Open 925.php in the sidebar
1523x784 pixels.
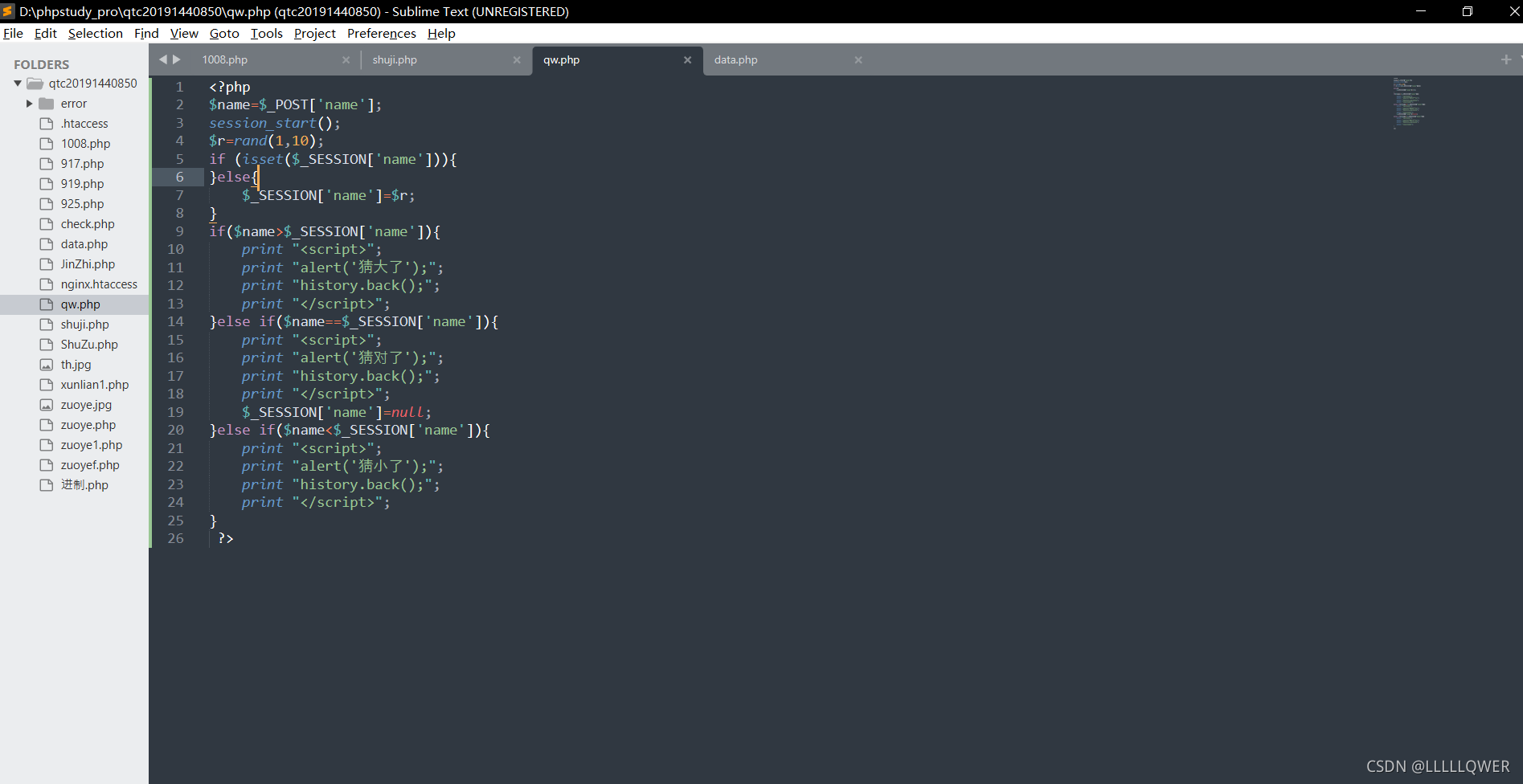tap(82, 204)
